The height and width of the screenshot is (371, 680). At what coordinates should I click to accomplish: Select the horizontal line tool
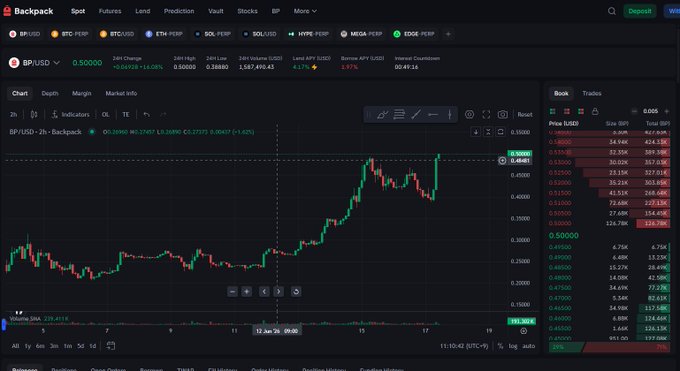(433, 115)
